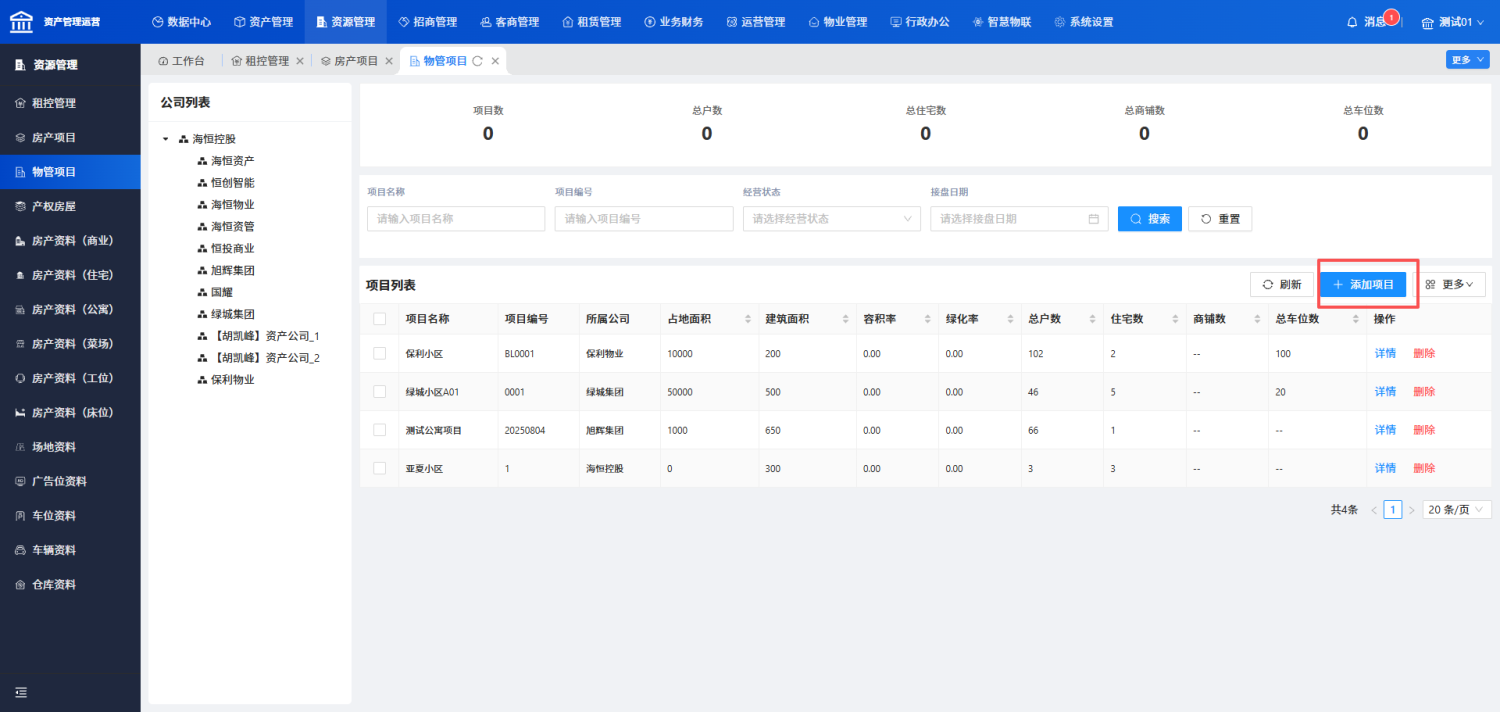The image size is (1500, 712).
Task: Open the 20 条/页 page size dropdown
Action: pyautogui.click(x=1457, y=510)
